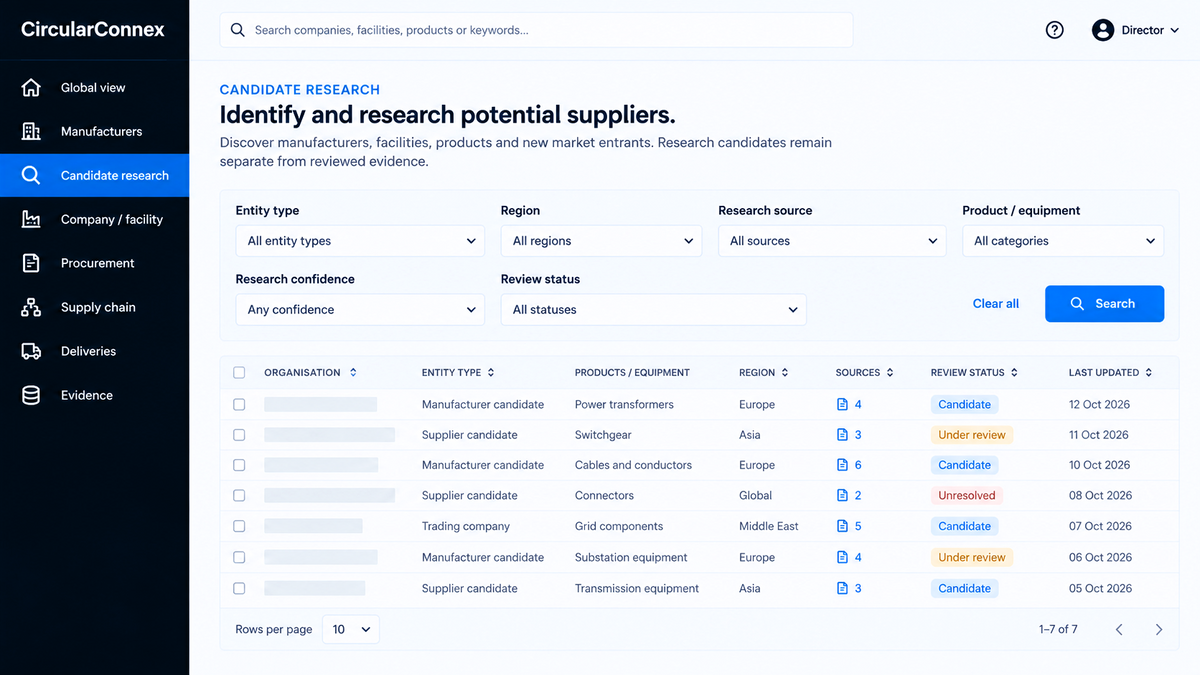
Task: Click the 'Trading company' entity cell
Action: tap(465, 526)
